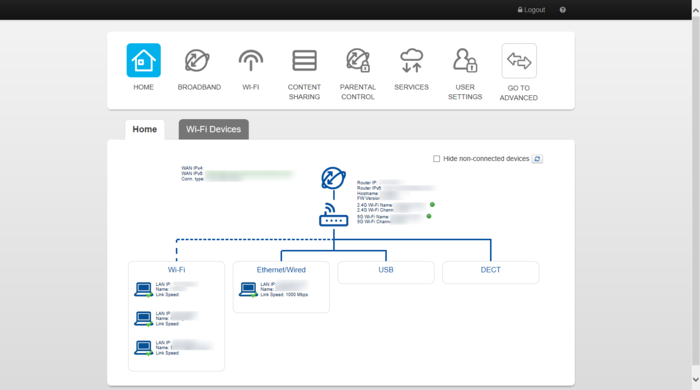Open the User Settings icon
The image size is (700, 390).
coord(465,61)
